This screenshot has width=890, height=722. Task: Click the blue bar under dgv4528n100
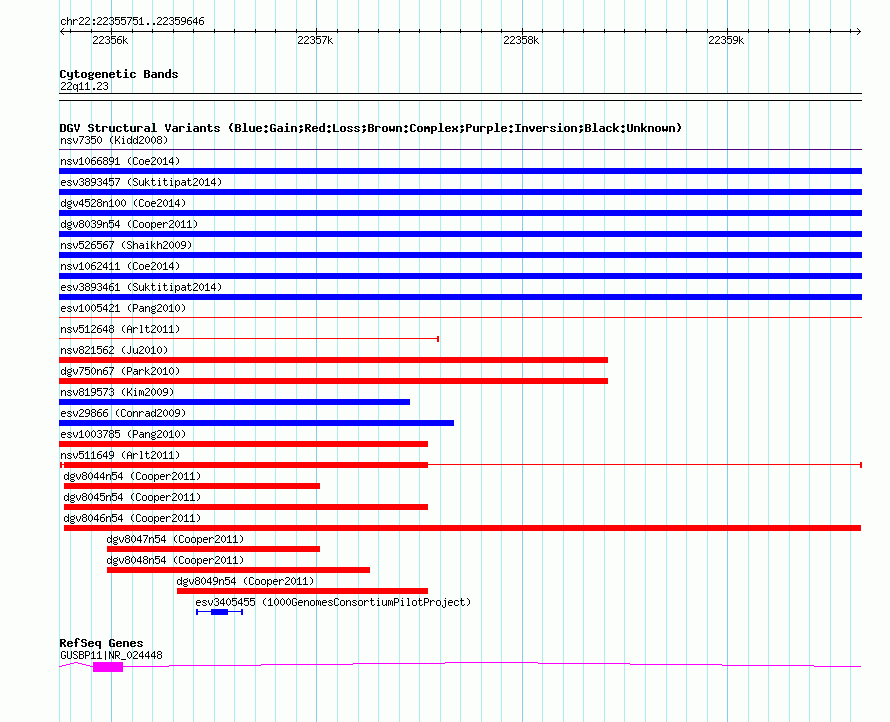(460, 213)
